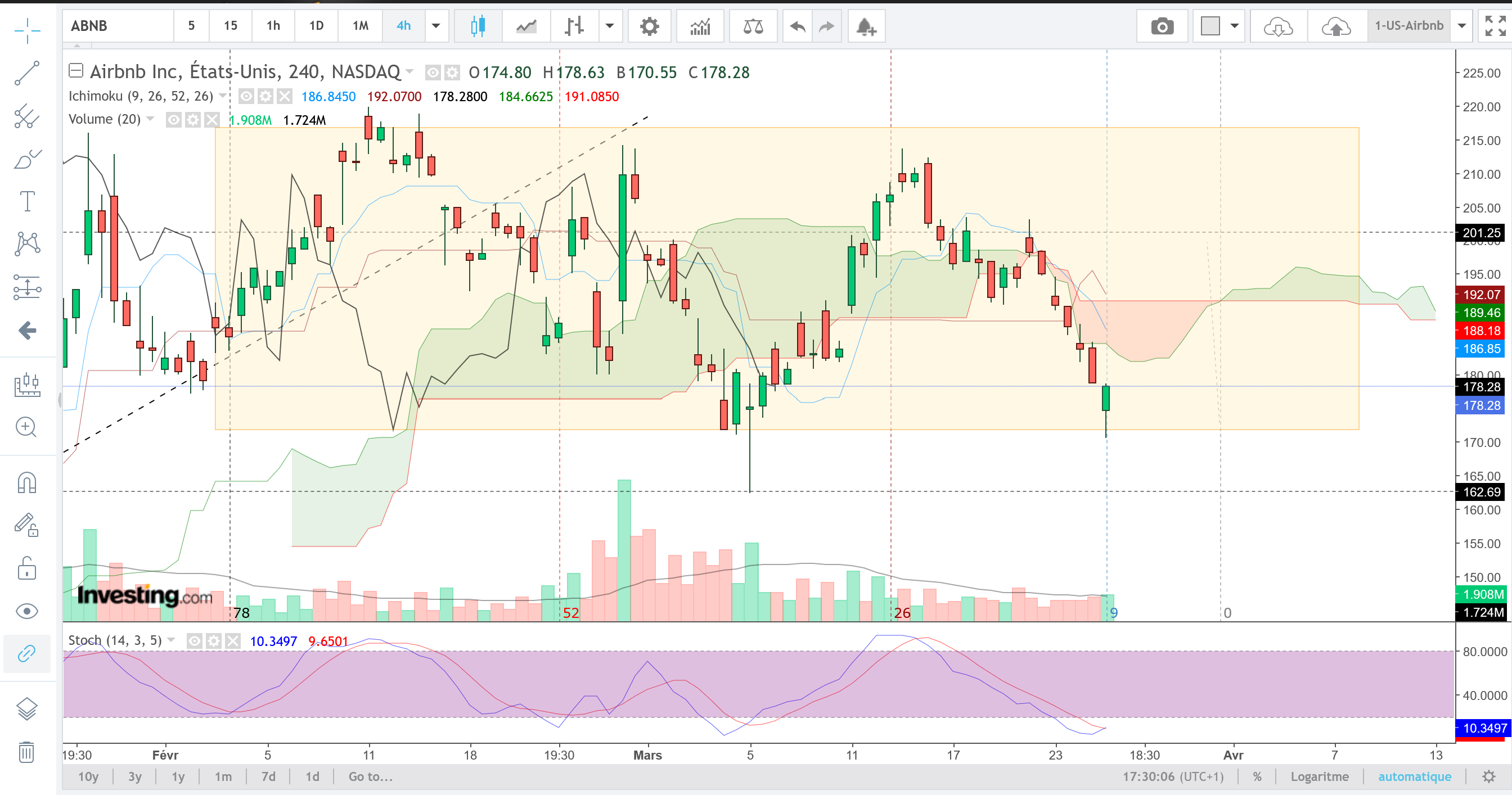
Task: Click the compare symbols scales icon
Action: point(753,26)
